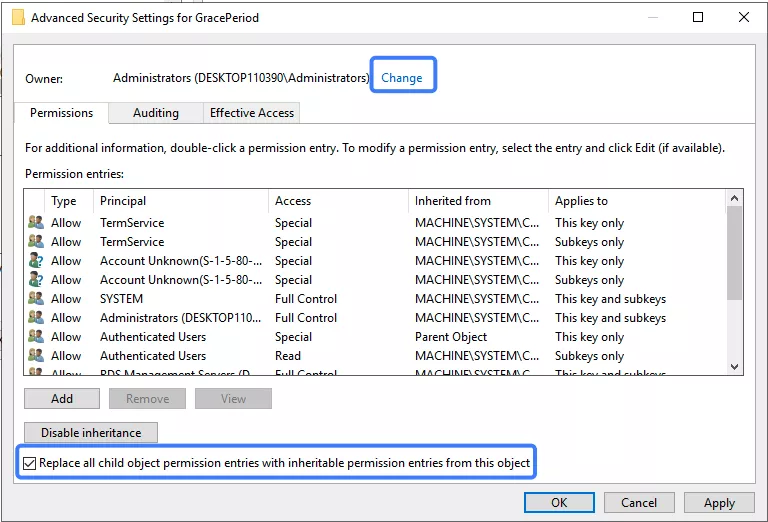768x522 pixels.
Task: Sort by Inherited from column header
Action: [476, 201]
